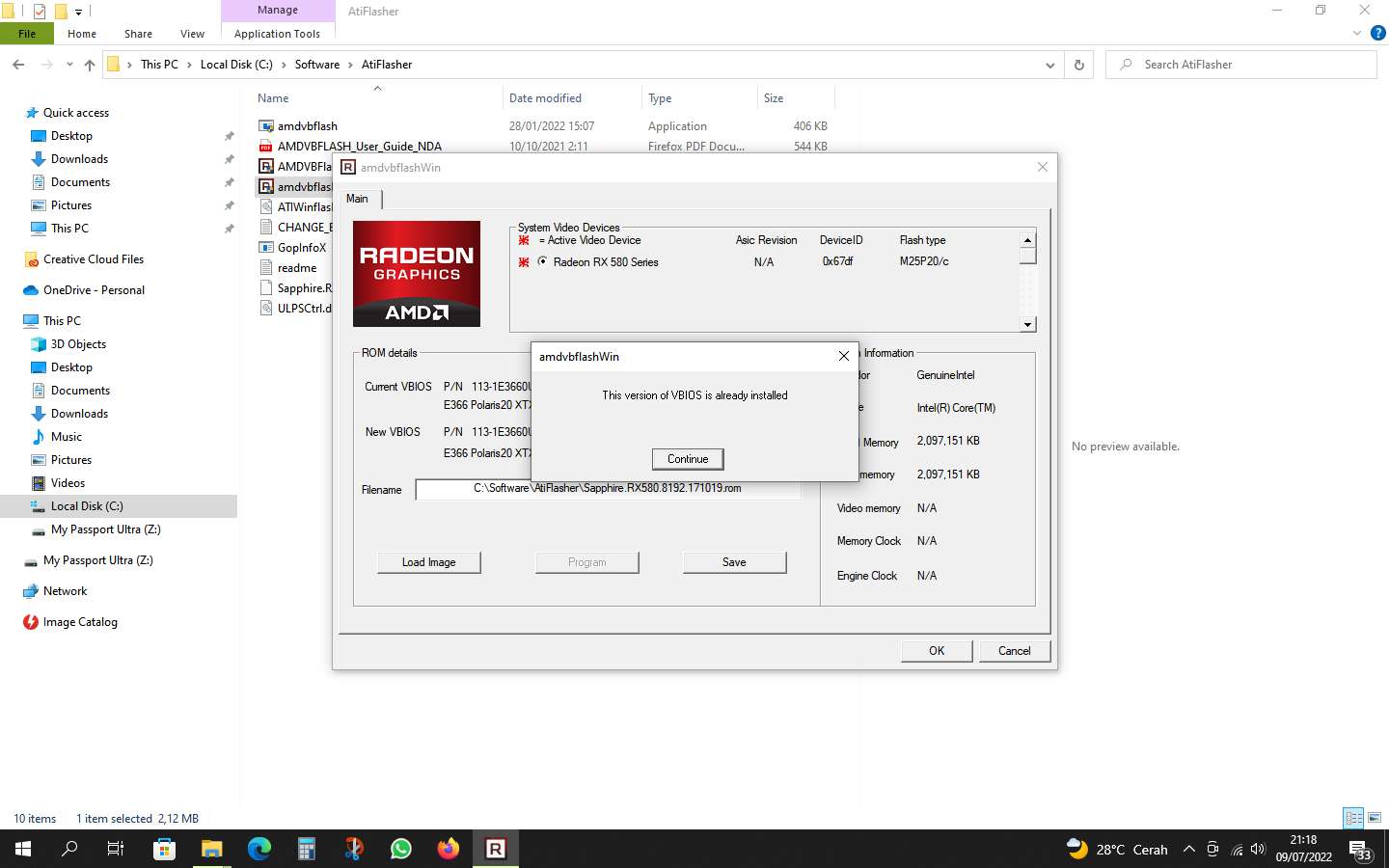
Task: Open the Share ribbon tab
Action: [x=138, y=34]
